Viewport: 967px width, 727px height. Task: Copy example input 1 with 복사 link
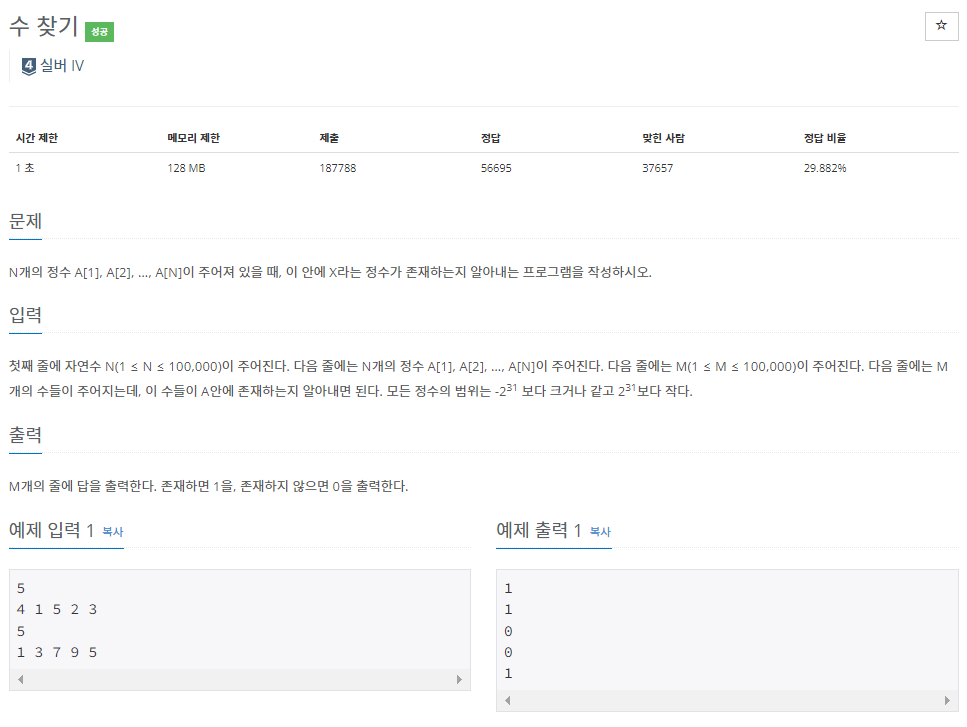tap(112, 532)
